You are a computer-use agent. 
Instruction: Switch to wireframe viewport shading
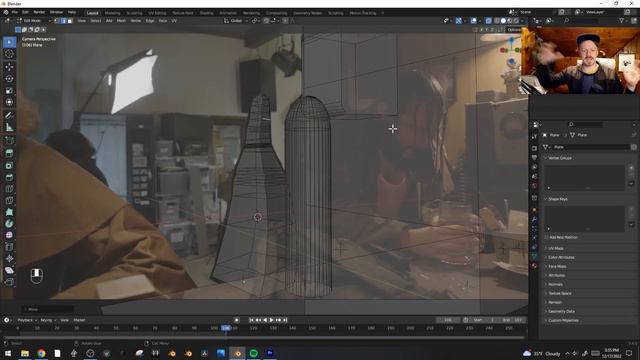pyautogui.click(x=497, y=21)
